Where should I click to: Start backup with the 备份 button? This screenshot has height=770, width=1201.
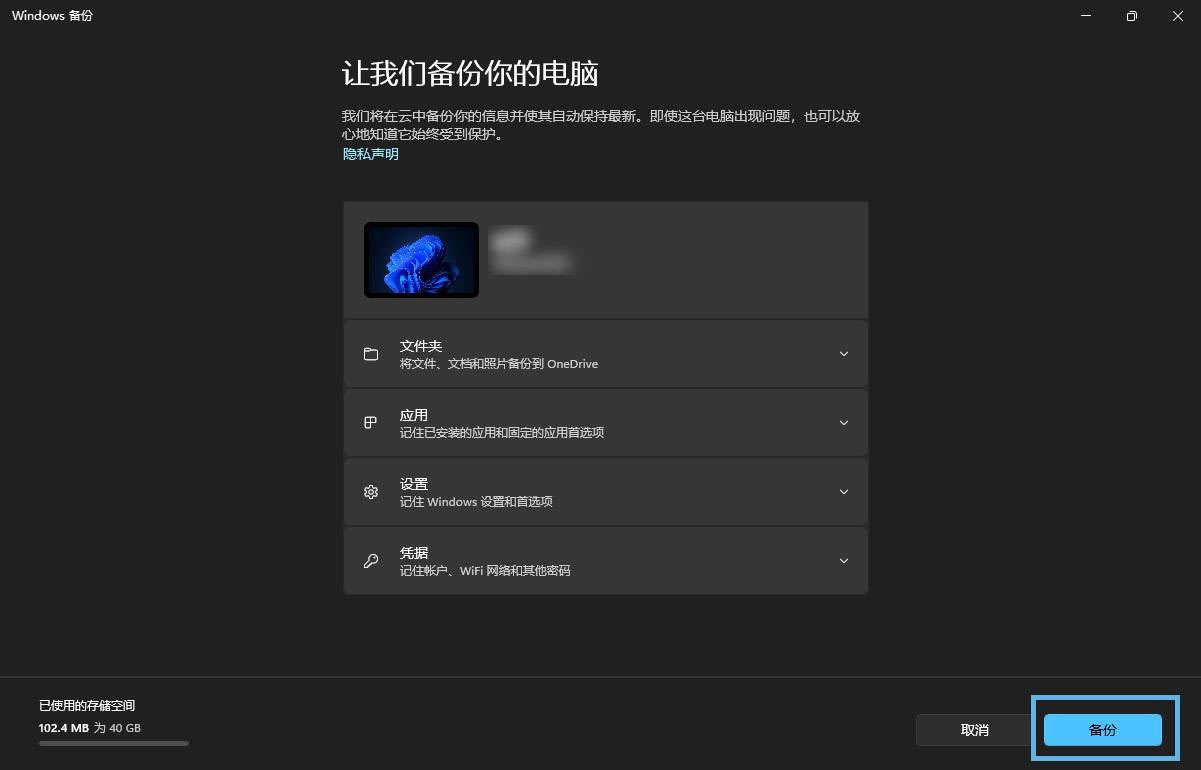coord(1102,730)
